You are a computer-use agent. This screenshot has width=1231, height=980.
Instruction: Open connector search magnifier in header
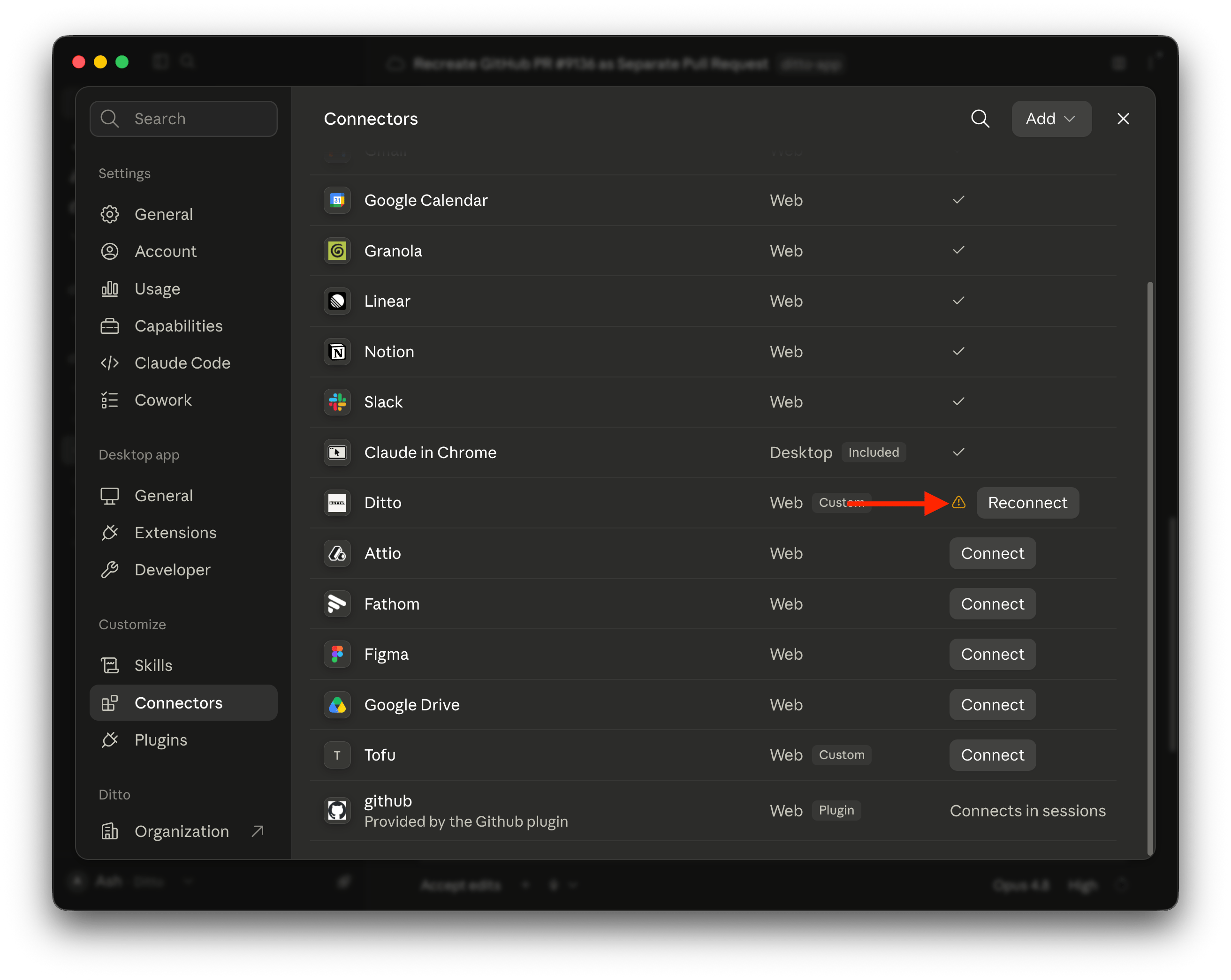click(980, 119)
